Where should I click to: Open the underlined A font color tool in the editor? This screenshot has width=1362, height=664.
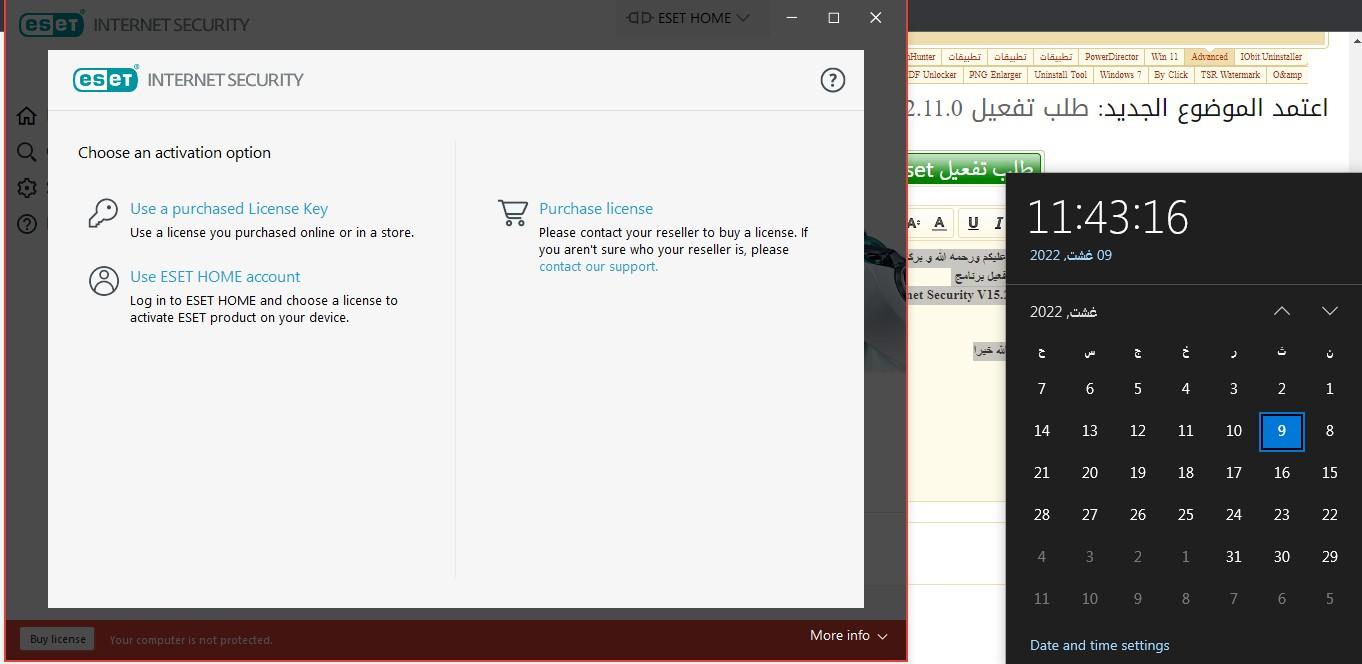coord(939,223)
